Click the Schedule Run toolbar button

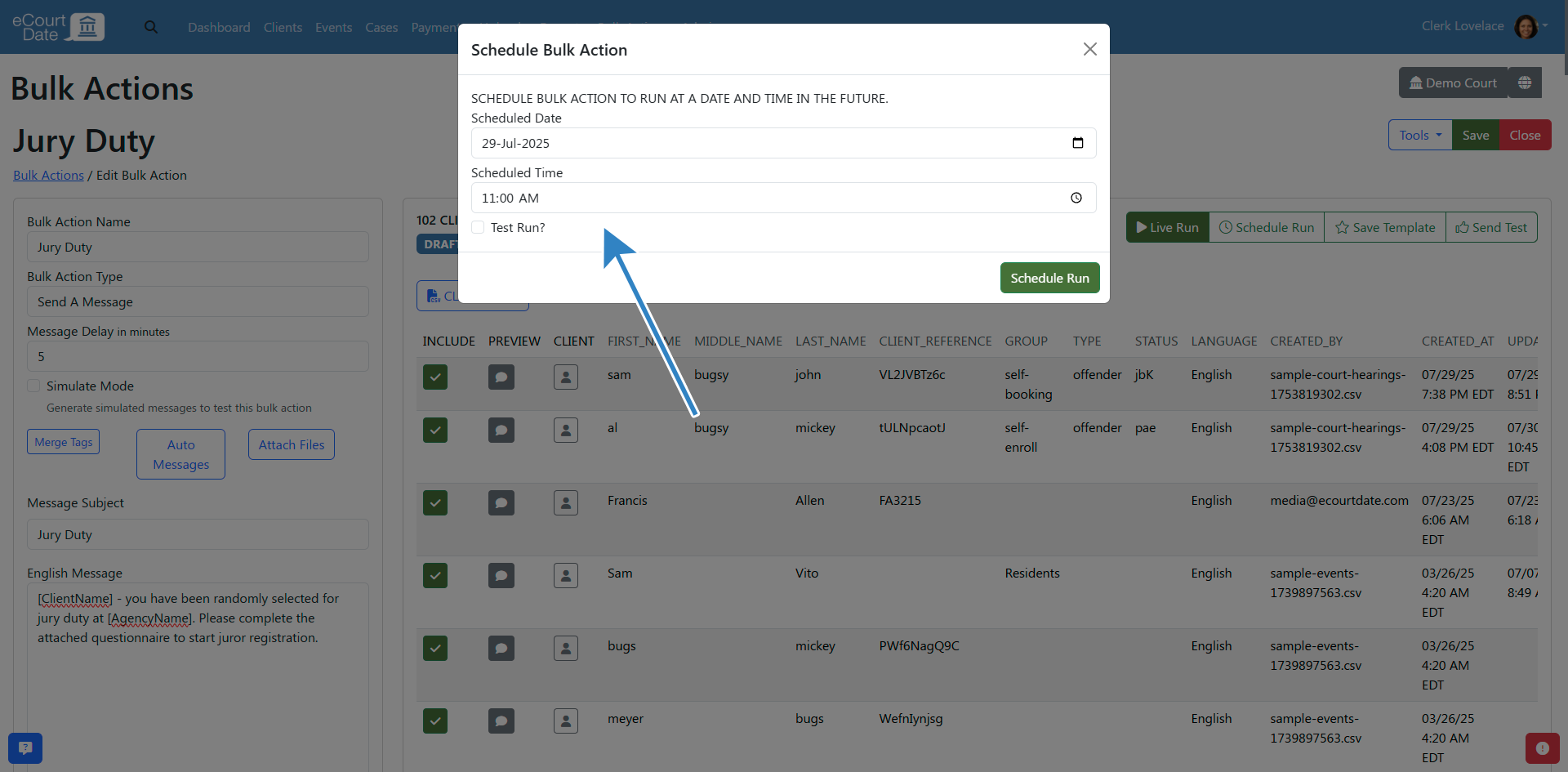tap(1267, 227)
